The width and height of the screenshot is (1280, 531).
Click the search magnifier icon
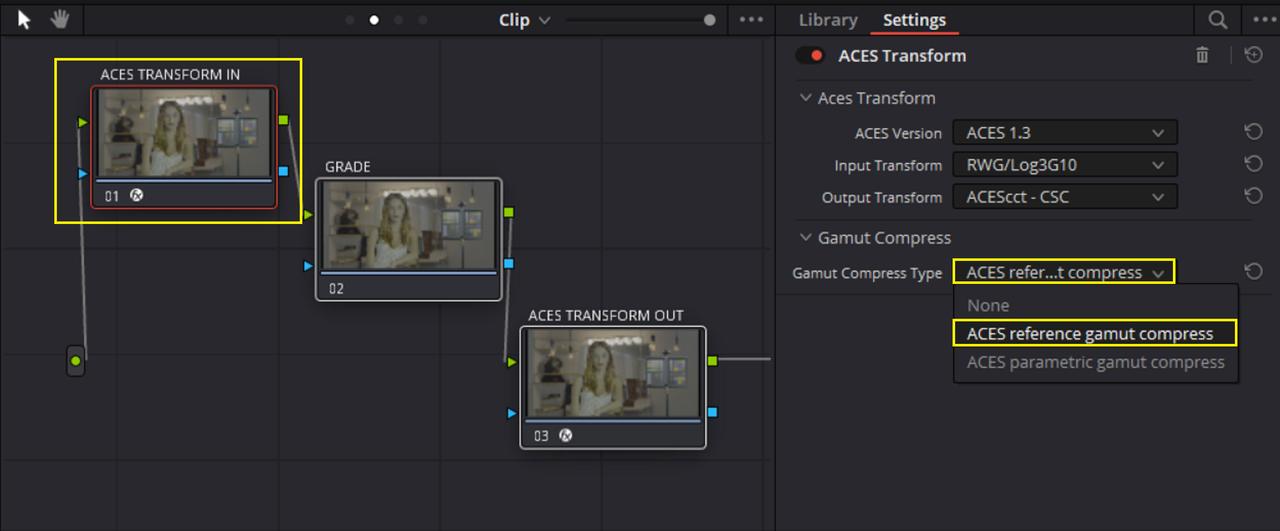point(1217,20)
